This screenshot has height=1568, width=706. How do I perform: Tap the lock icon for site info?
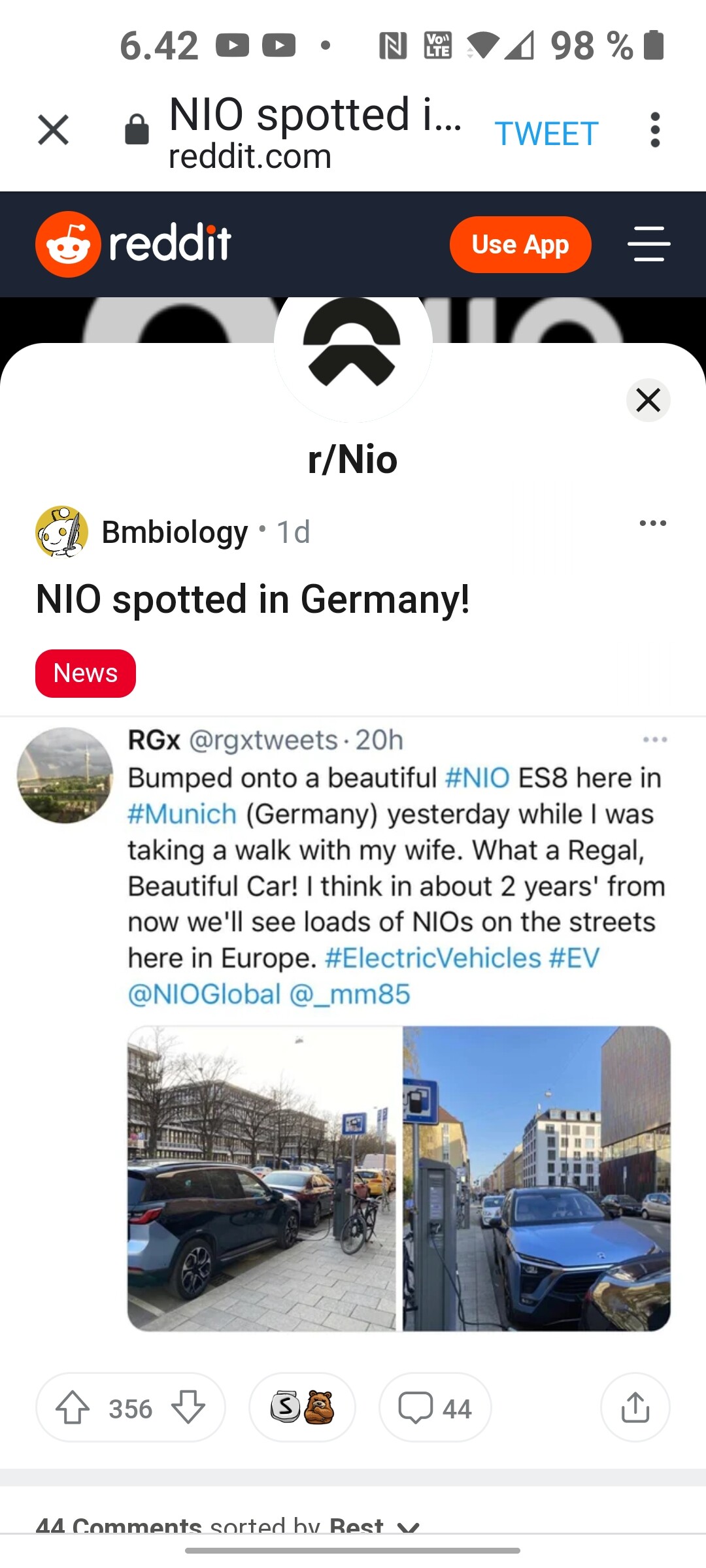[137, 129]
